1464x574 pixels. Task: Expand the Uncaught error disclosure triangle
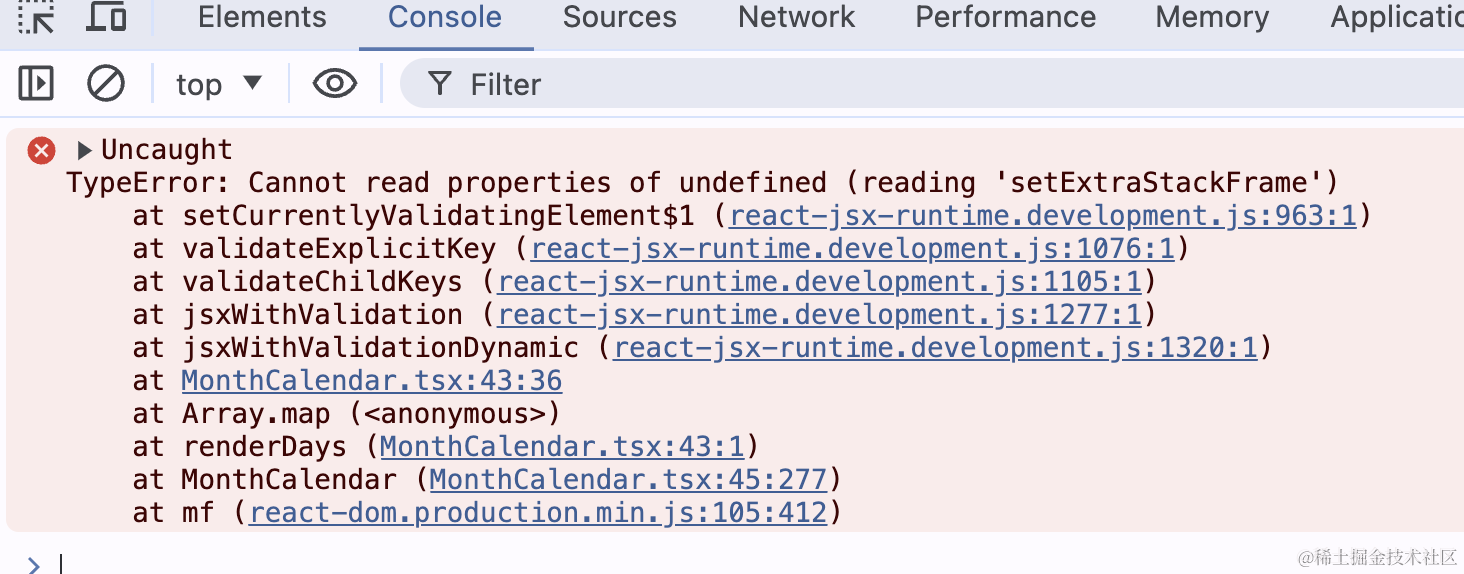85,151
